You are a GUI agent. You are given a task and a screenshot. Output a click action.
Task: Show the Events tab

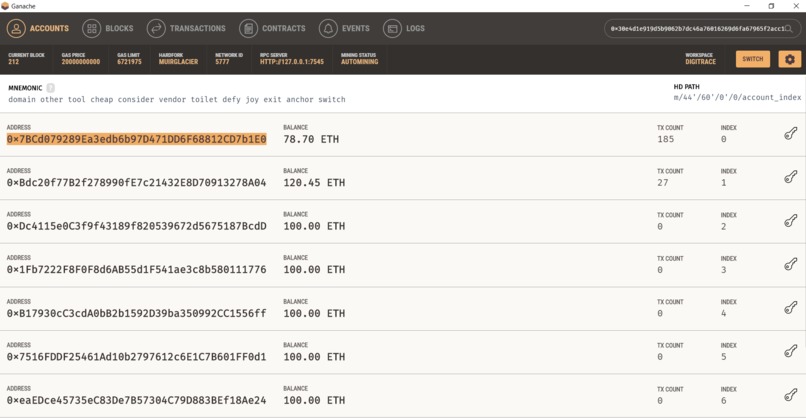[344, 28]
